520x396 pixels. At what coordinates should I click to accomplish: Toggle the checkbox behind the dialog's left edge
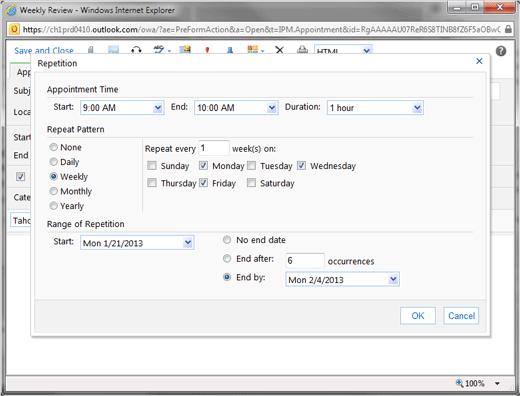[20, 176]
